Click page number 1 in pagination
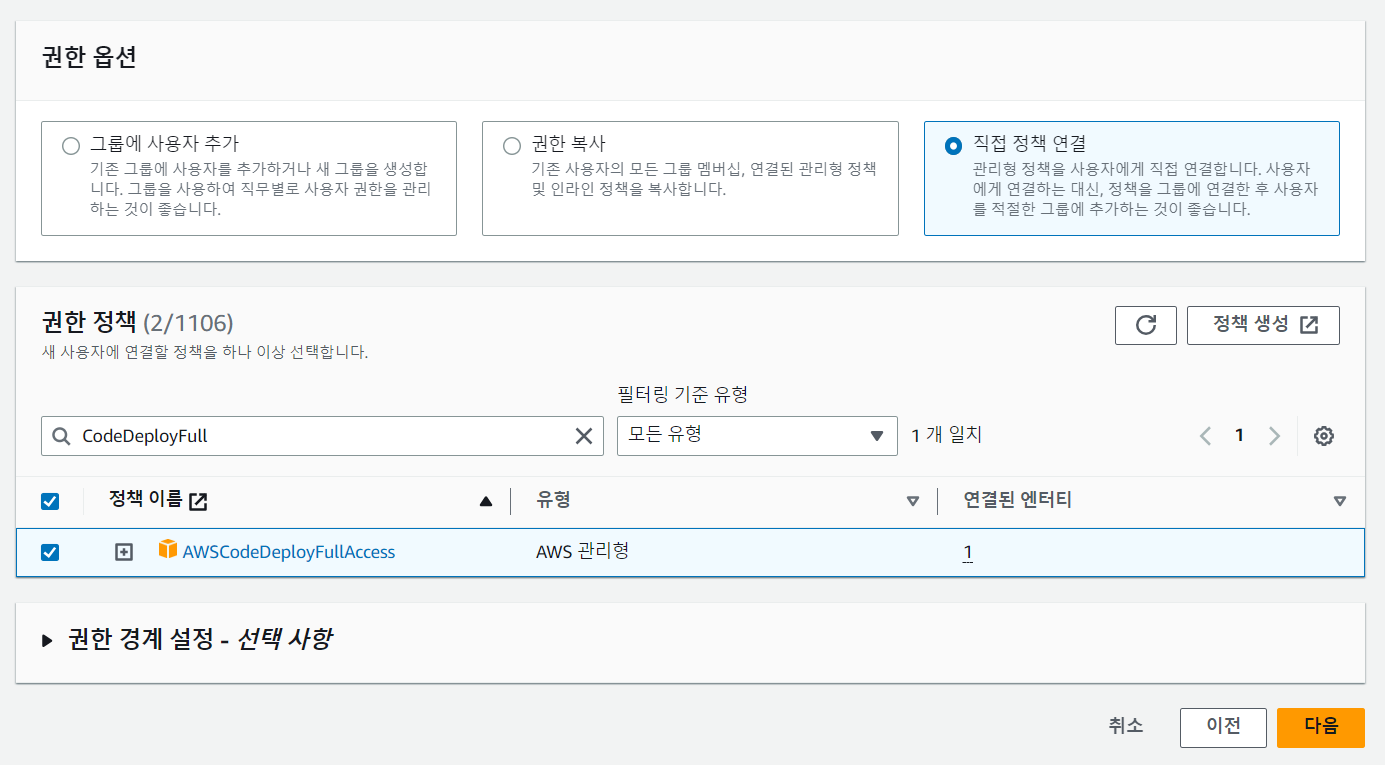The image size is (1385, 765). pyautogui.click(x=1239, y=435)
